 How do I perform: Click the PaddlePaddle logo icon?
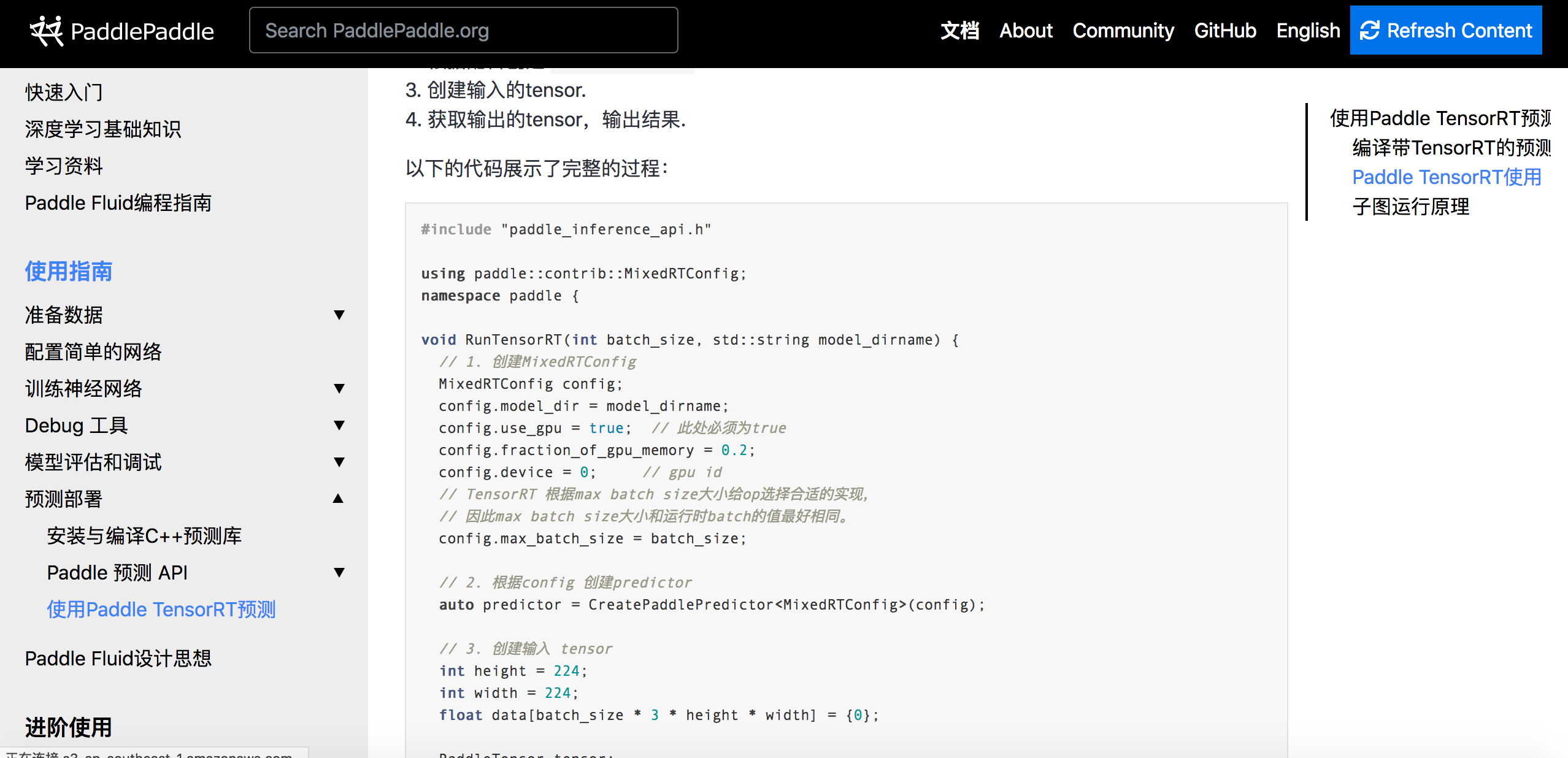pos(47,31)
